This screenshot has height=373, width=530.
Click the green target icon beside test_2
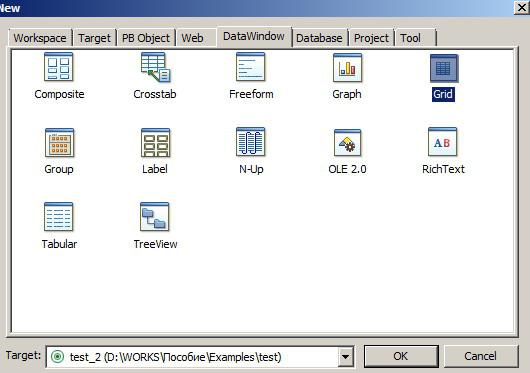click(x=57, y=356)
